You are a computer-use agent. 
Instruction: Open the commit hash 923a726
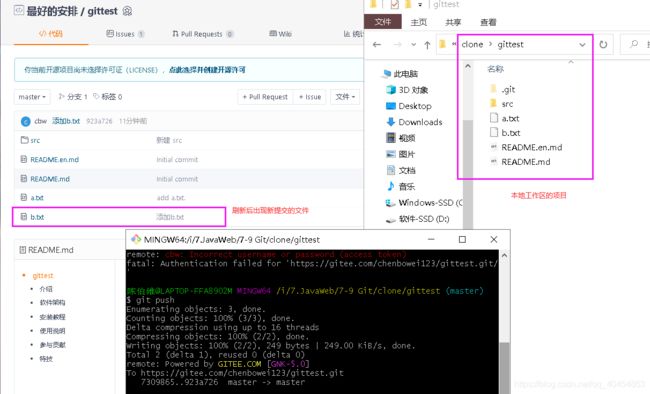point(99,121)
